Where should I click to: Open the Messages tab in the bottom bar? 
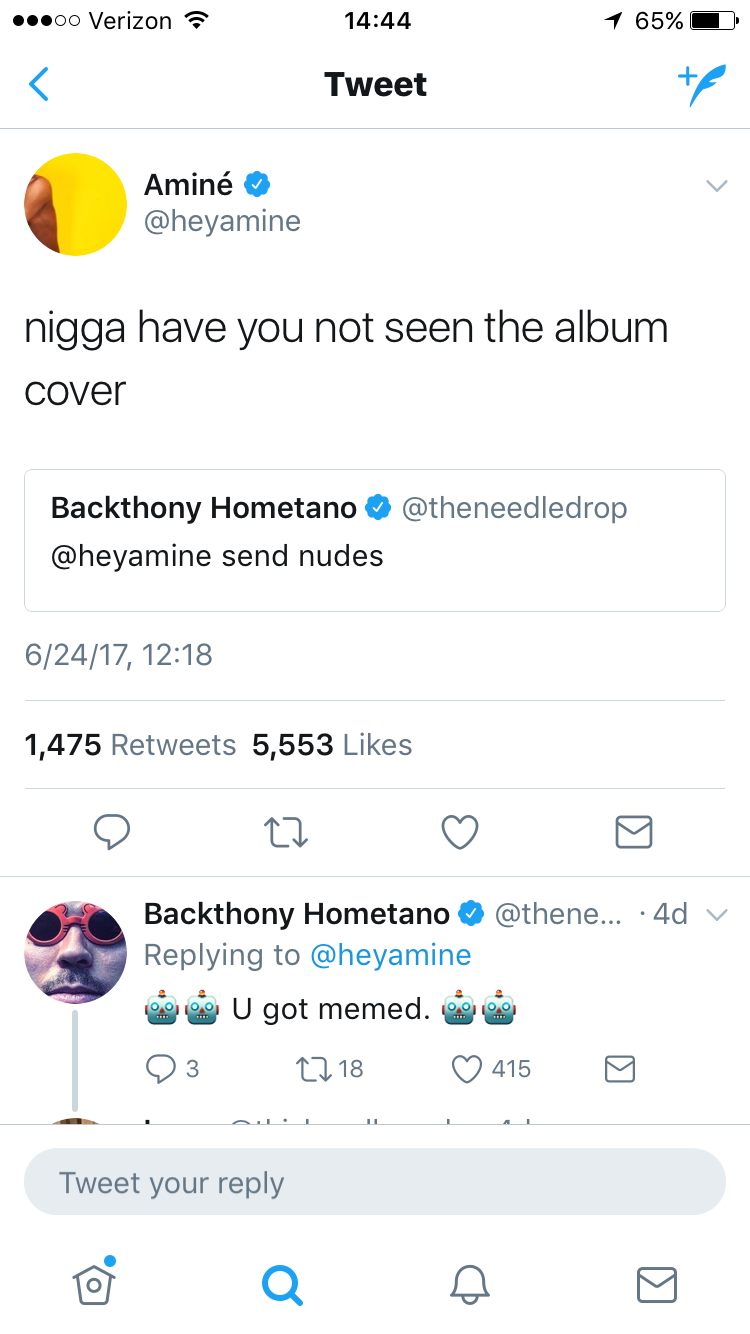pos(657,1283)
